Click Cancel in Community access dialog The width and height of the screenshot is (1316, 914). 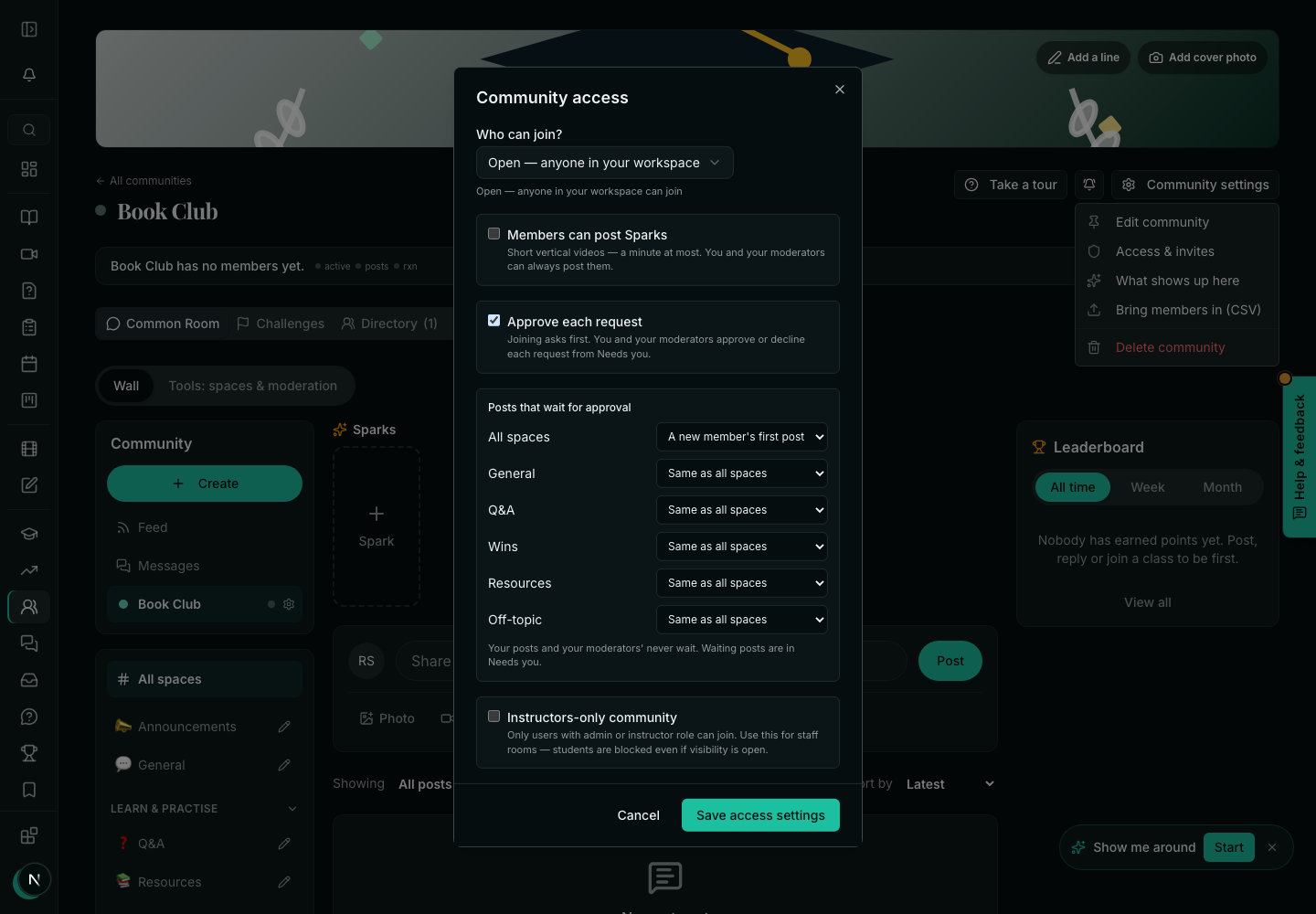[x=638, y=815]
